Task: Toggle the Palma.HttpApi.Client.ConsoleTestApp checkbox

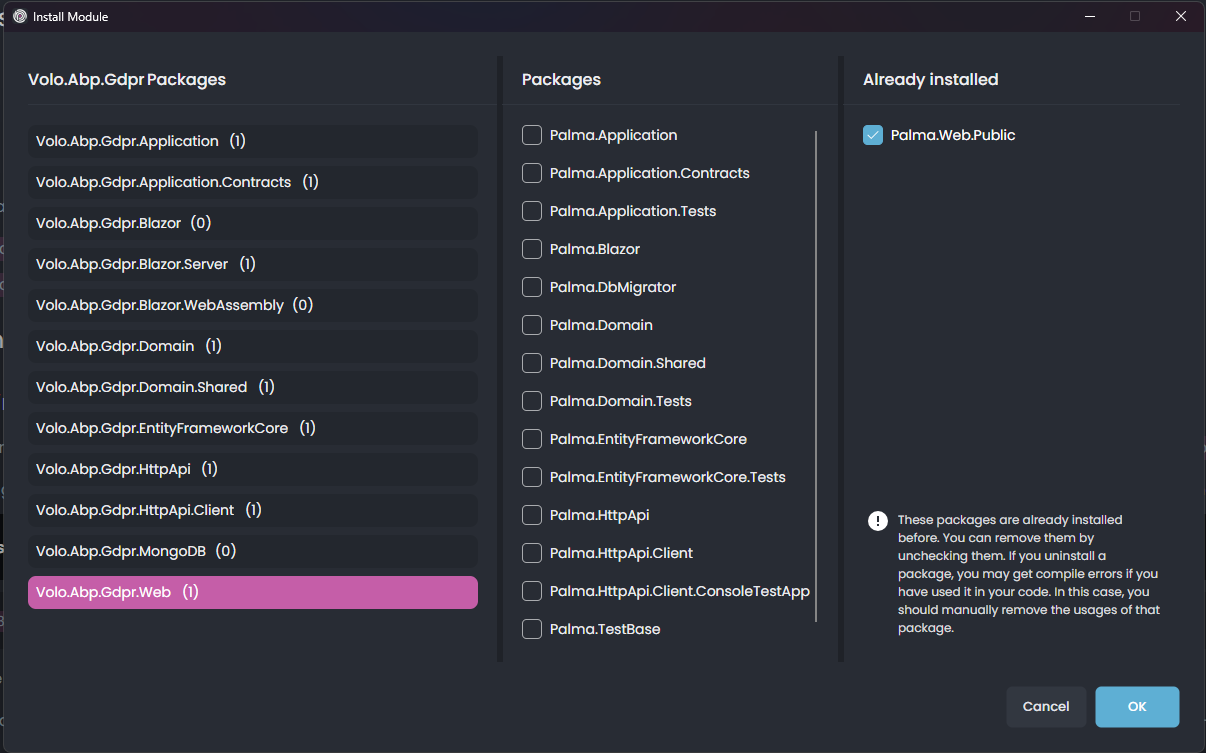Action: coord(532,591)
